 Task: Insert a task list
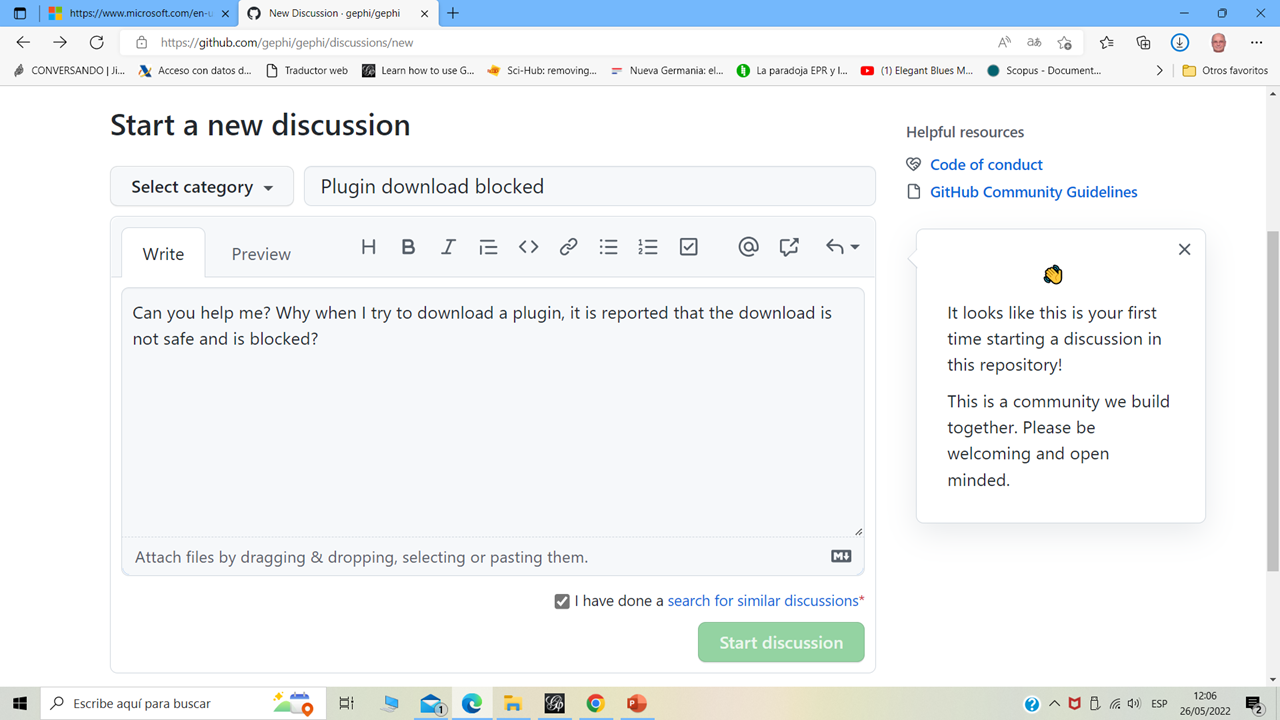pos(688,246)
